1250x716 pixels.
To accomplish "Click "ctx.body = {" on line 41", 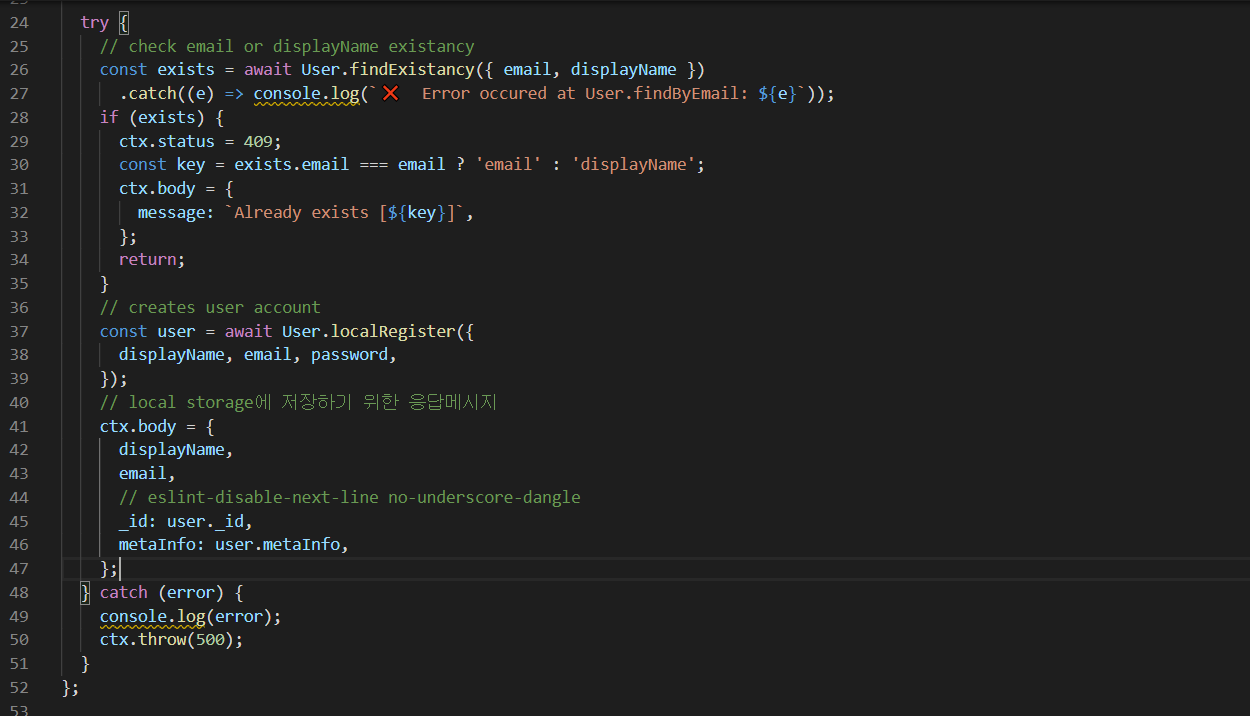I will [157, 426].
